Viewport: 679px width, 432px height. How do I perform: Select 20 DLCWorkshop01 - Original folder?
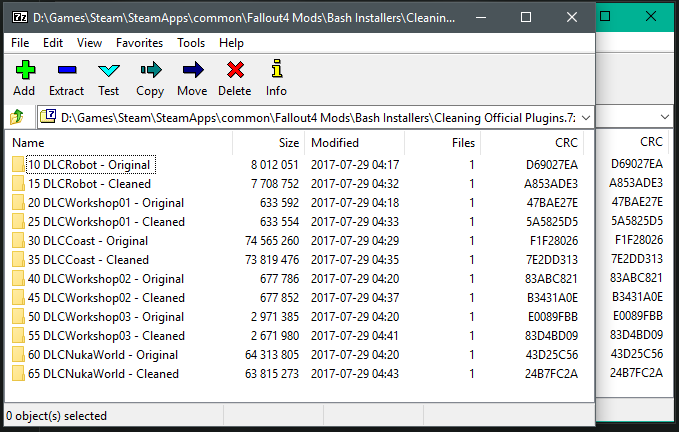click(106, 203)
